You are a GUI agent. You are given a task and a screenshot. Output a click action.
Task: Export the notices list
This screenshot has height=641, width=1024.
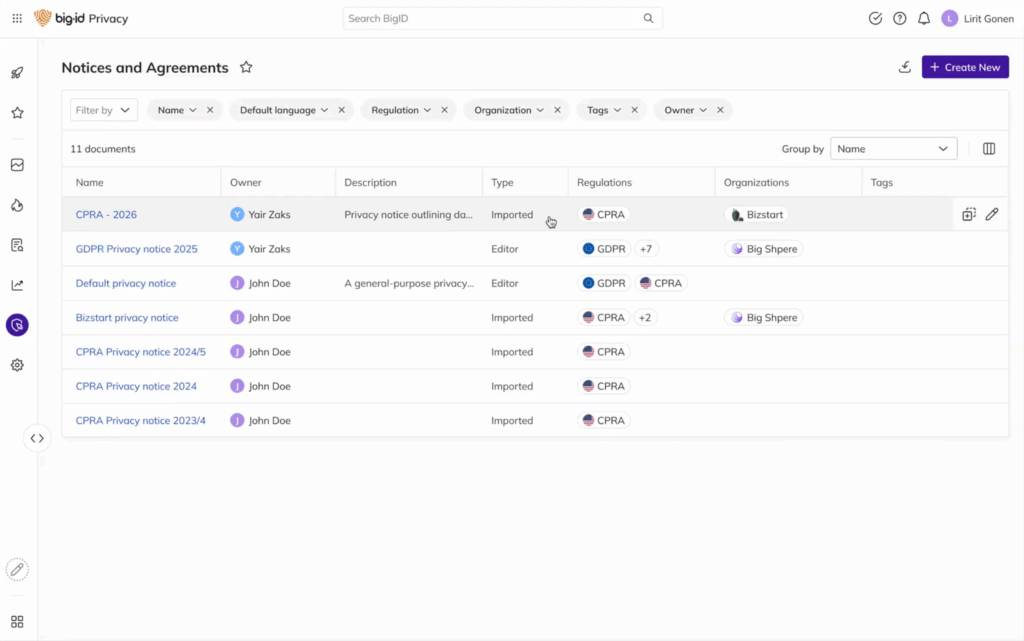pyautogui.click(x=905, y=66)
